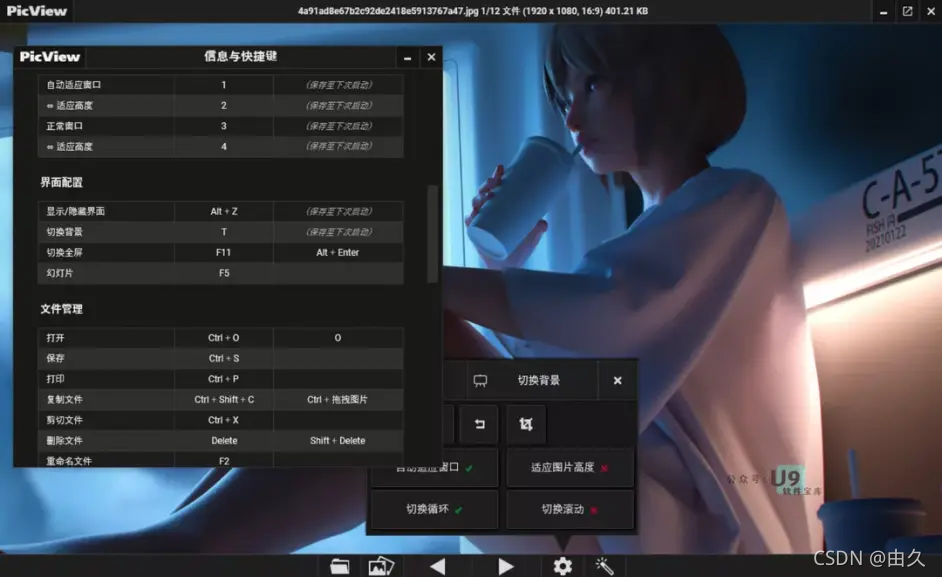Click the vertical scrollbar in shortcuts window

[x=432, y=233]
